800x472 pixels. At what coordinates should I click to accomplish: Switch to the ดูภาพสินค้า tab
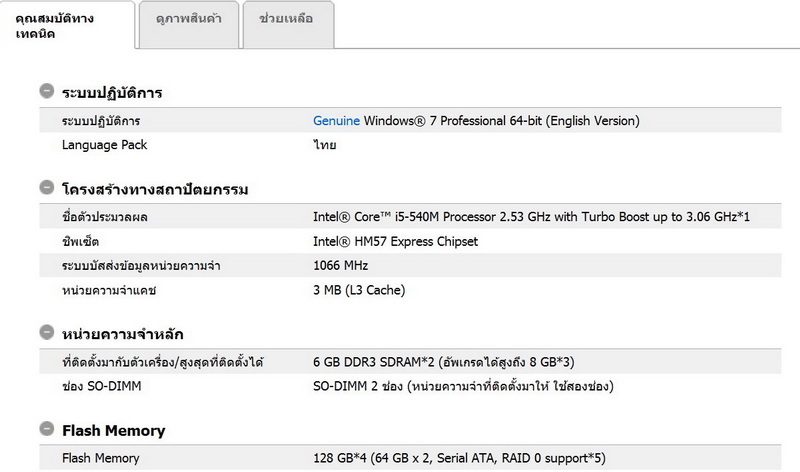[x=189, y=18]
